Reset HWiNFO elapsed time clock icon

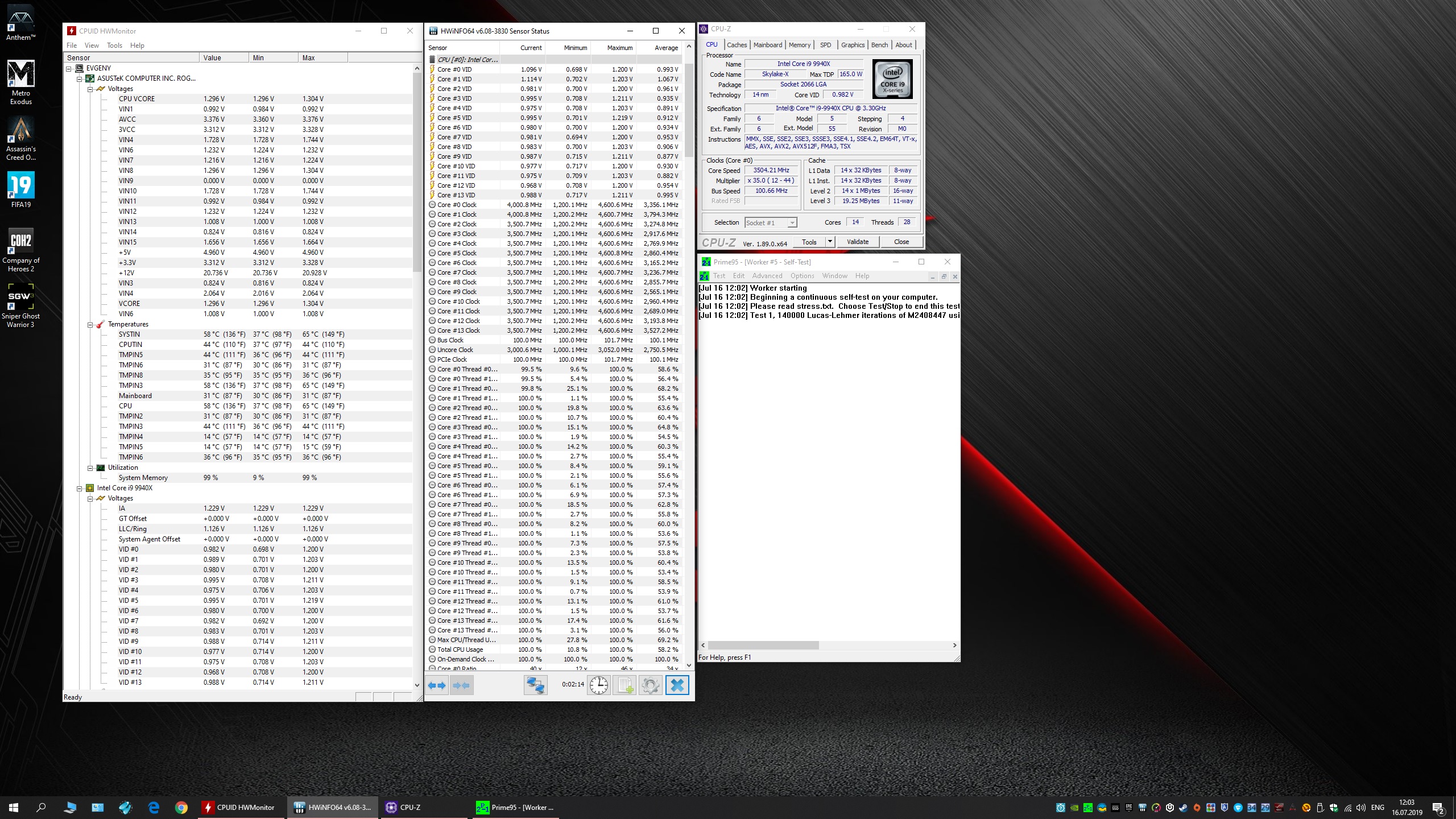pyautogui.click(x=599, y=685)
